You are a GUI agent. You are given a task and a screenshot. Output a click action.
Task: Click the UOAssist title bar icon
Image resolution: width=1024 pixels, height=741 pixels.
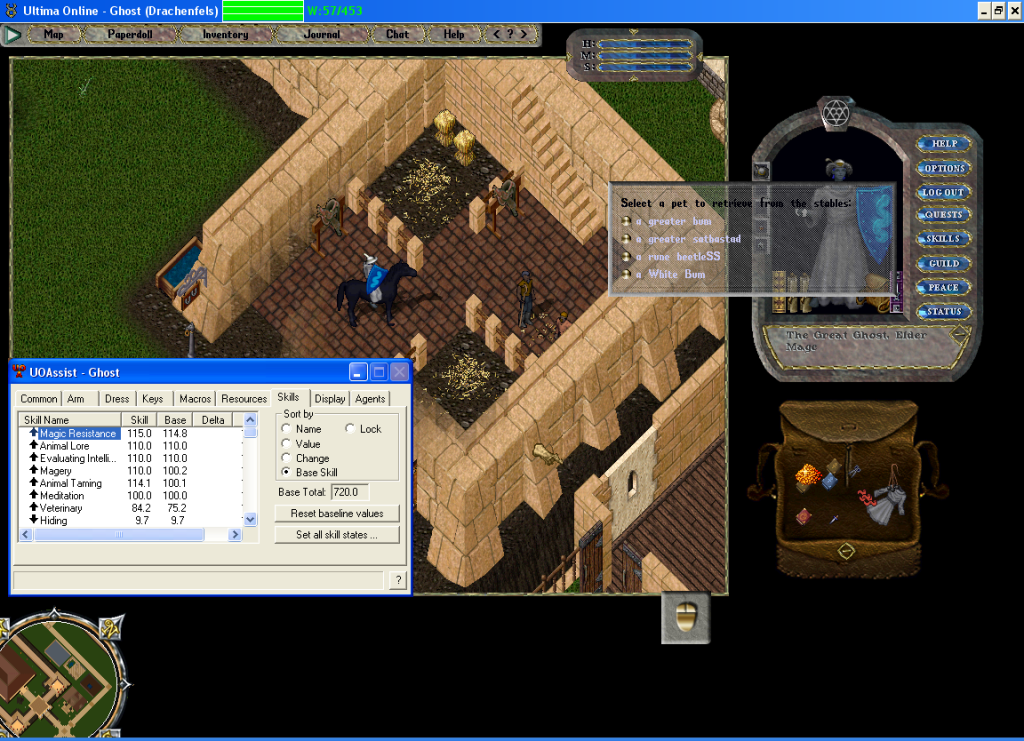[18, 372]
